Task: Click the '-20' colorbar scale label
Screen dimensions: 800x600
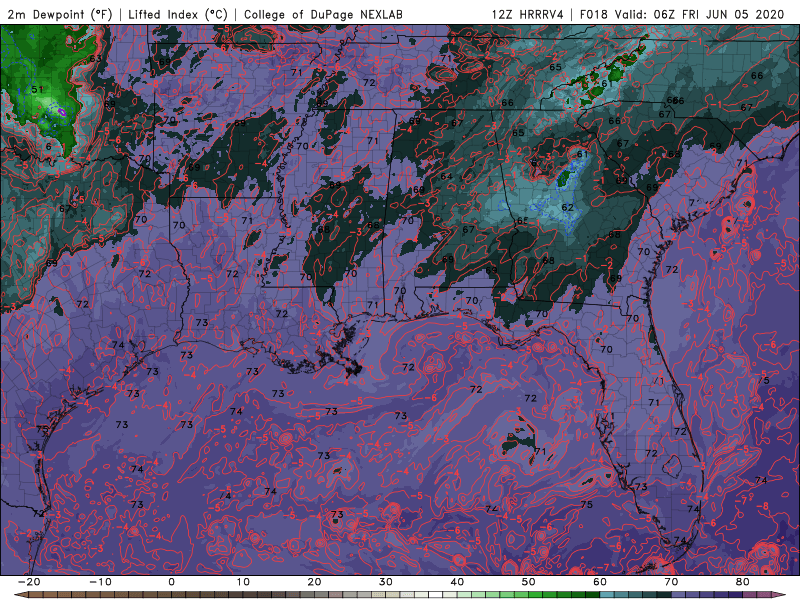Action: tap(29, 582)
